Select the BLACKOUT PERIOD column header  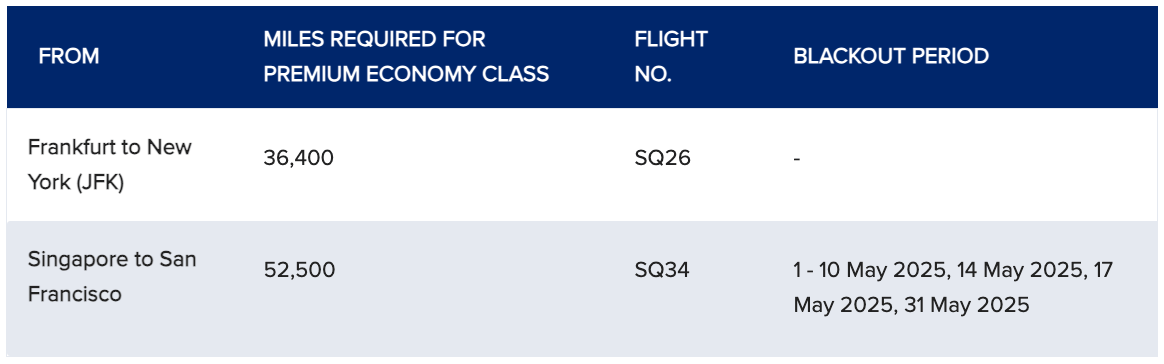(891, 56)
